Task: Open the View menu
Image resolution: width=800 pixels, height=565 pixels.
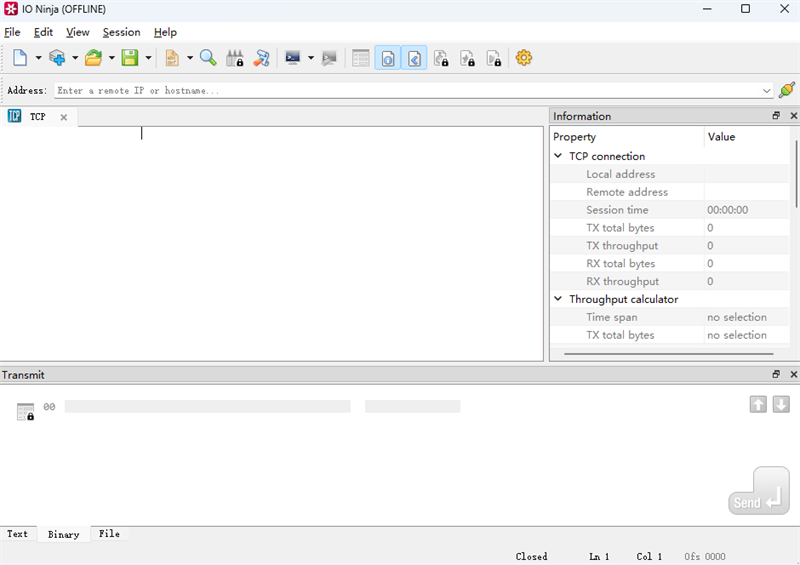Action: (x=78, y=32)
